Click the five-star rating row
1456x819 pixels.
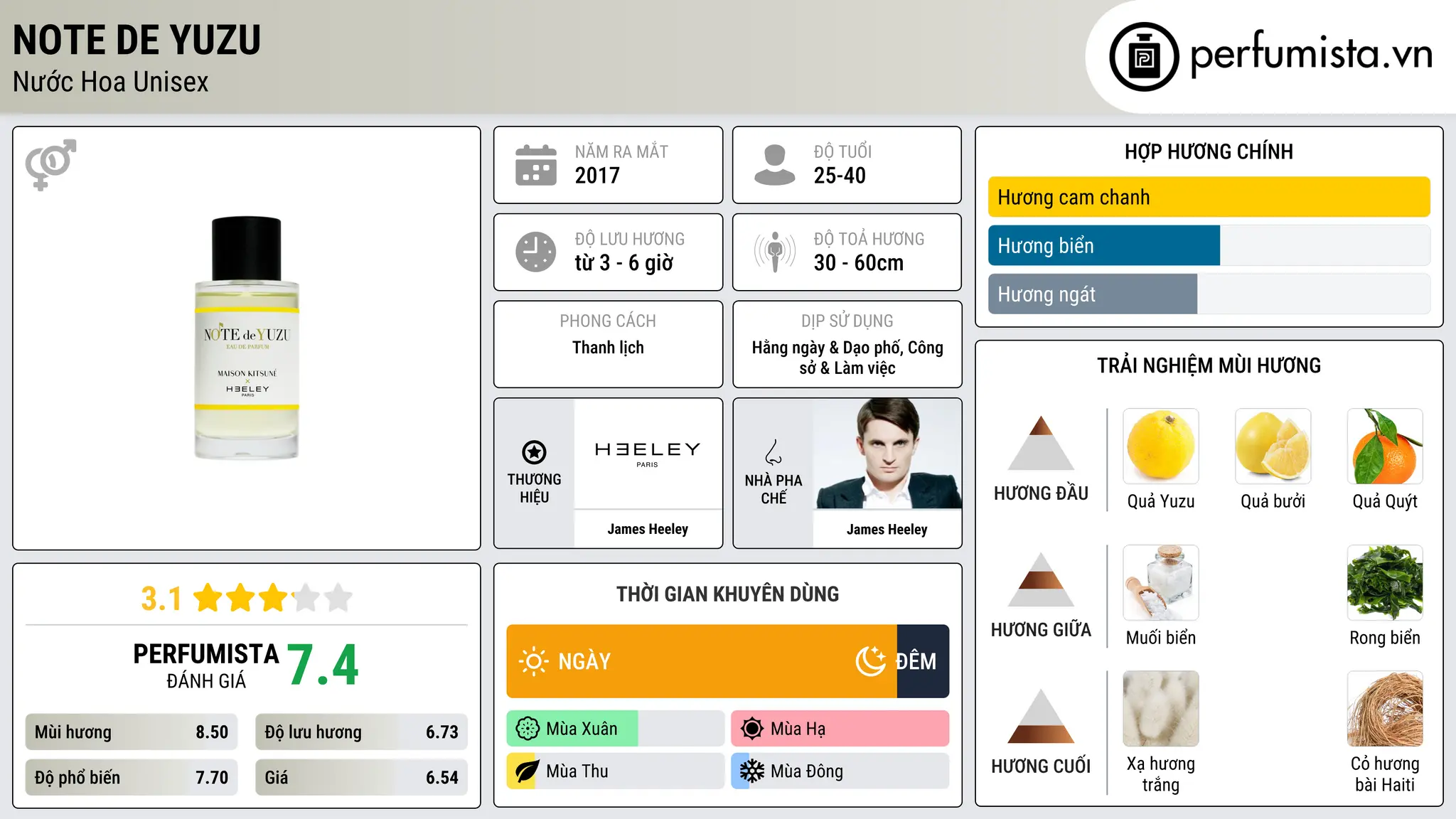pos(273,598)
